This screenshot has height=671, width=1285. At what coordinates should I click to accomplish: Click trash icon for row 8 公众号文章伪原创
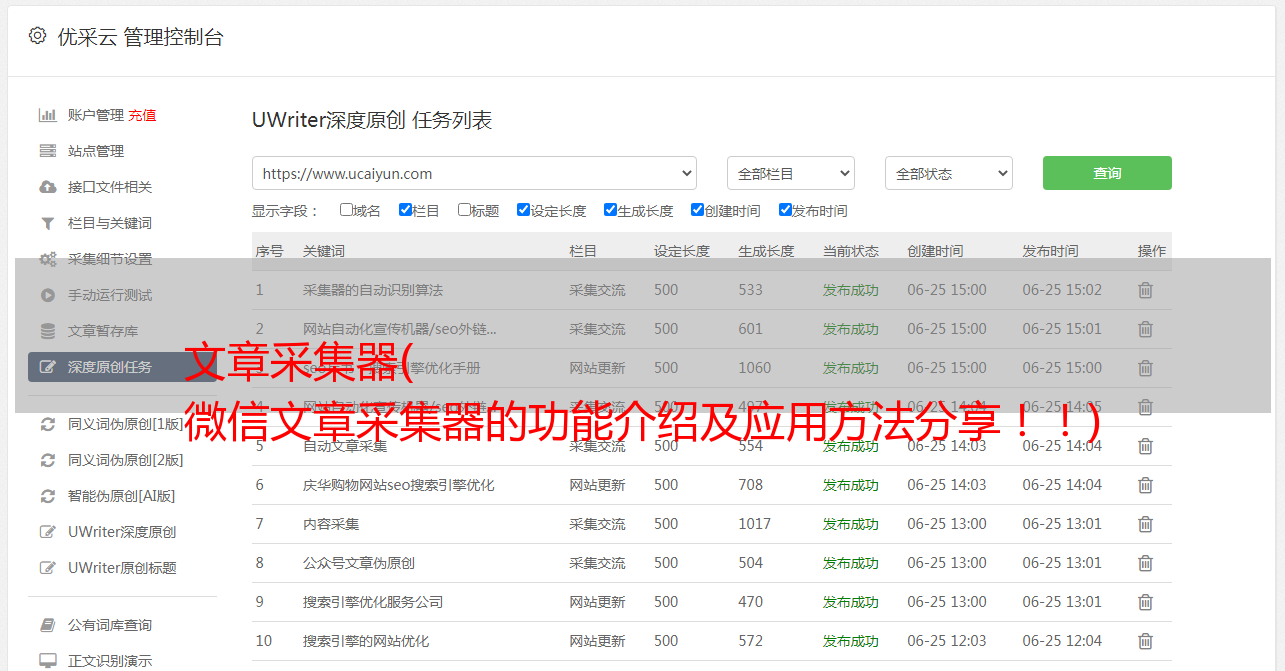1145,563
